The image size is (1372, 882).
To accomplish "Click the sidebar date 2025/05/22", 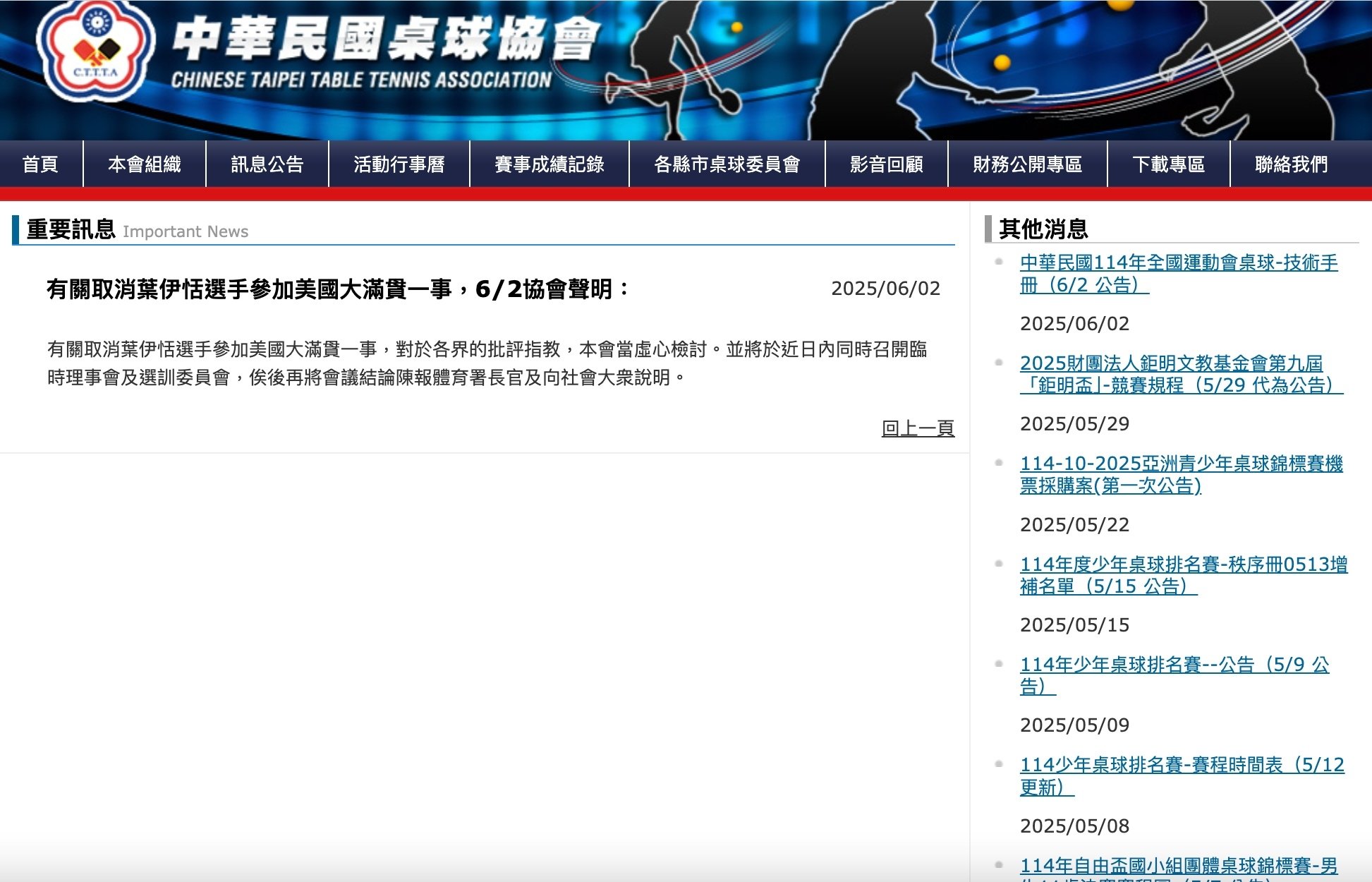I will (x=1075, y=525).
